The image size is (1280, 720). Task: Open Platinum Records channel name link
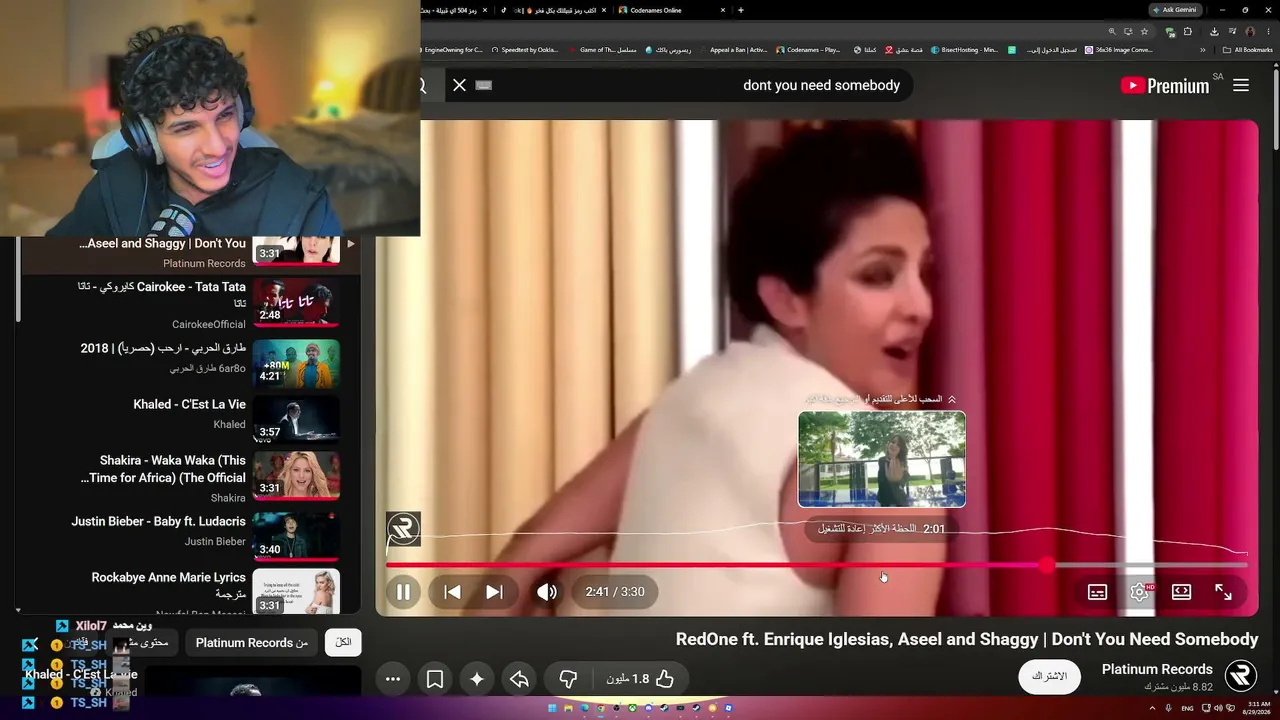pyautogui.click(x=1157, y=669)
